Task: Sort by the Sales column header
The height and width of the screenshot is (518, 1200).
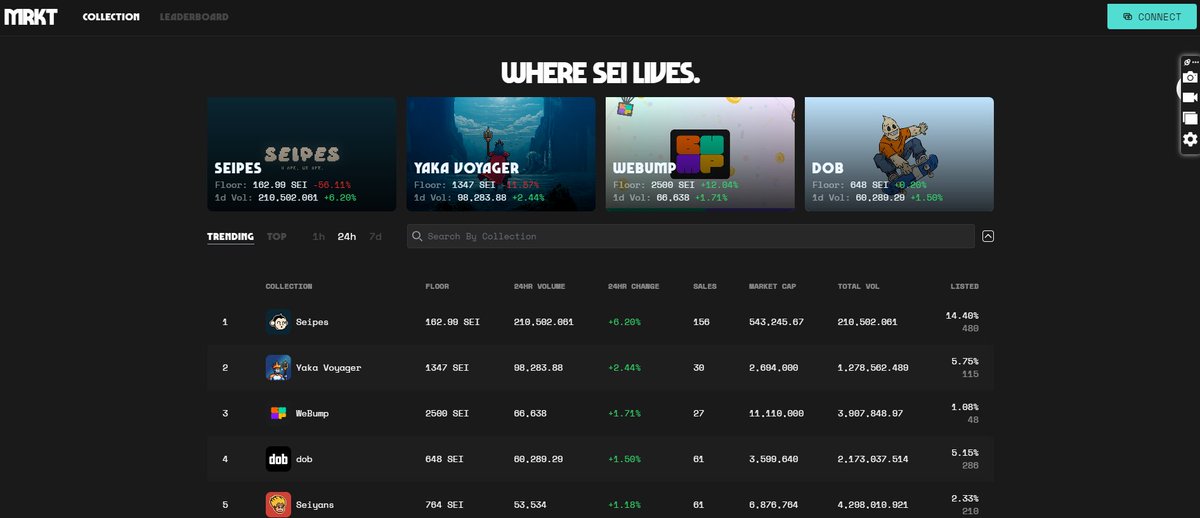Action: [705, 287]
